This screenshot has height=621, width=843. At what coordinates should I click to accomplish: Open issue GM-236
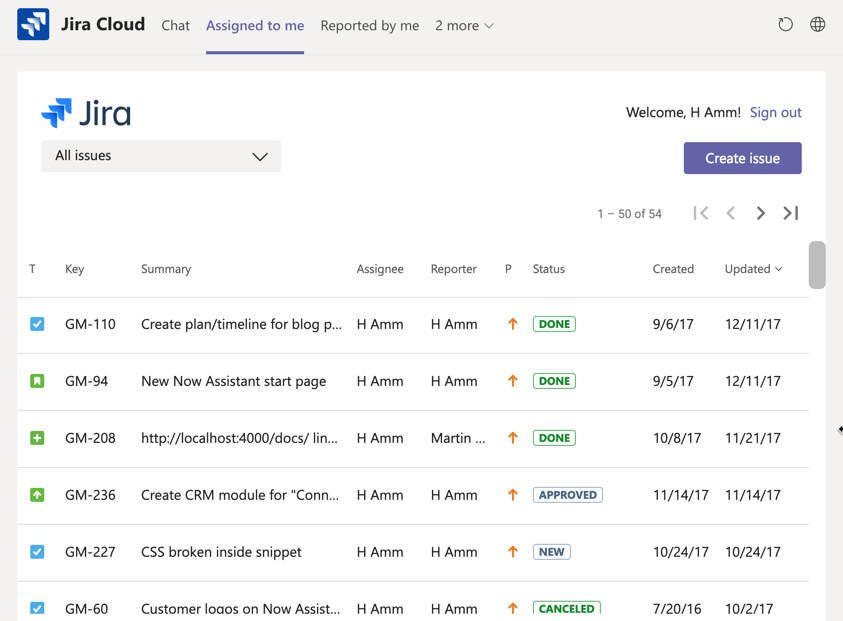coord(90,495)
